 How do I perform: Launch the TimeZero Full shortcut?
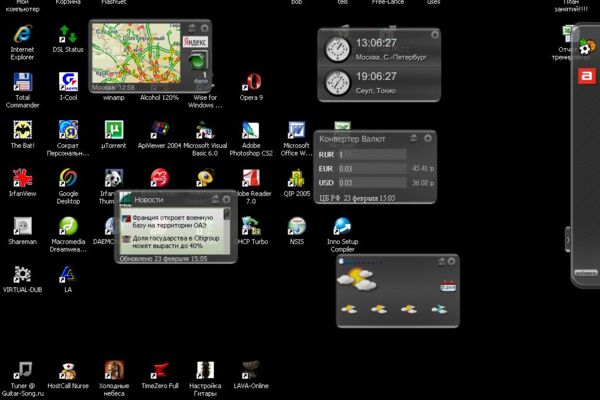click(x=160, y=371)
